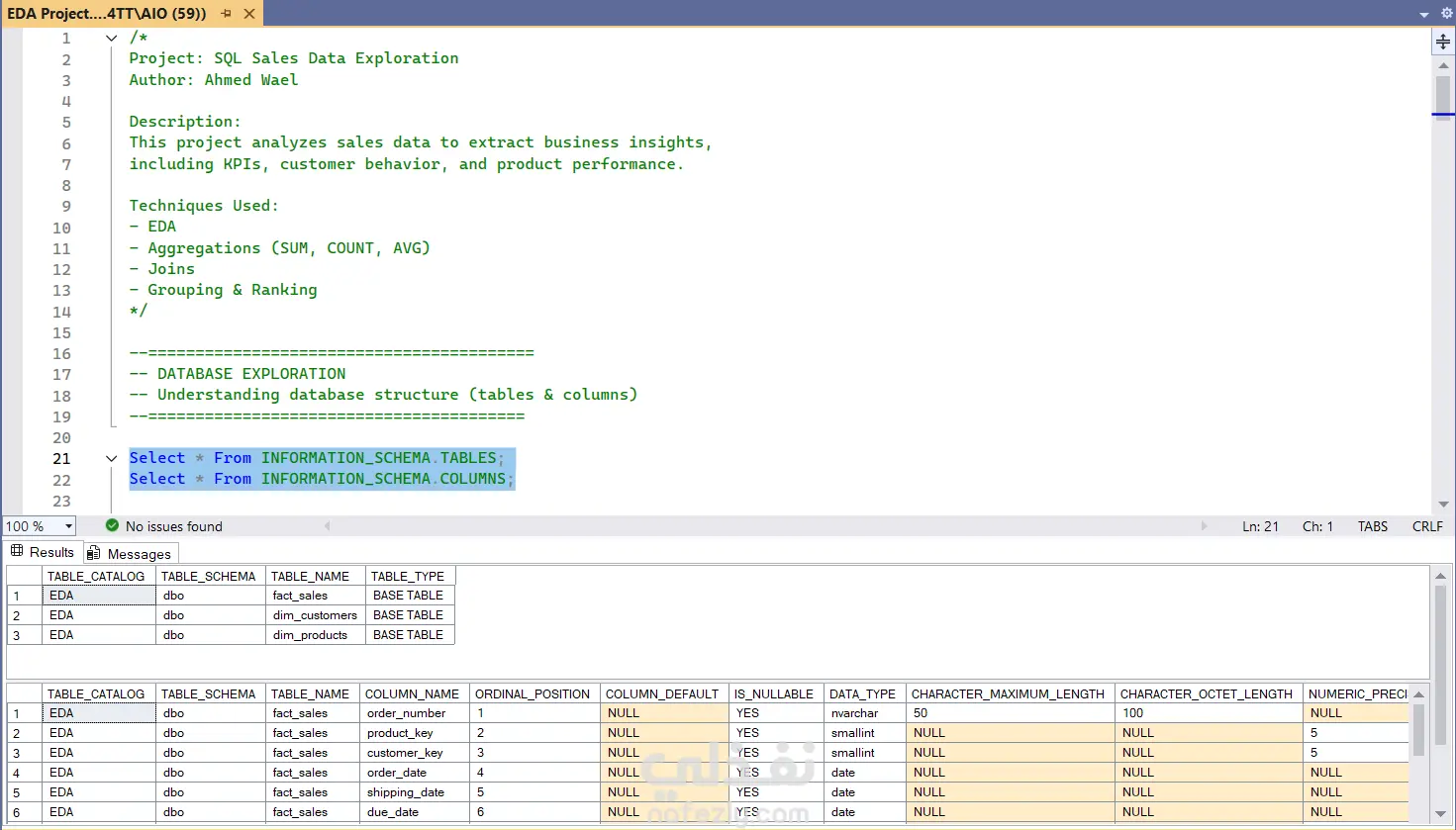1456x830 pixels.
Task: Click the editor horizontal scroll right arrow
Action: point(1204,526)
